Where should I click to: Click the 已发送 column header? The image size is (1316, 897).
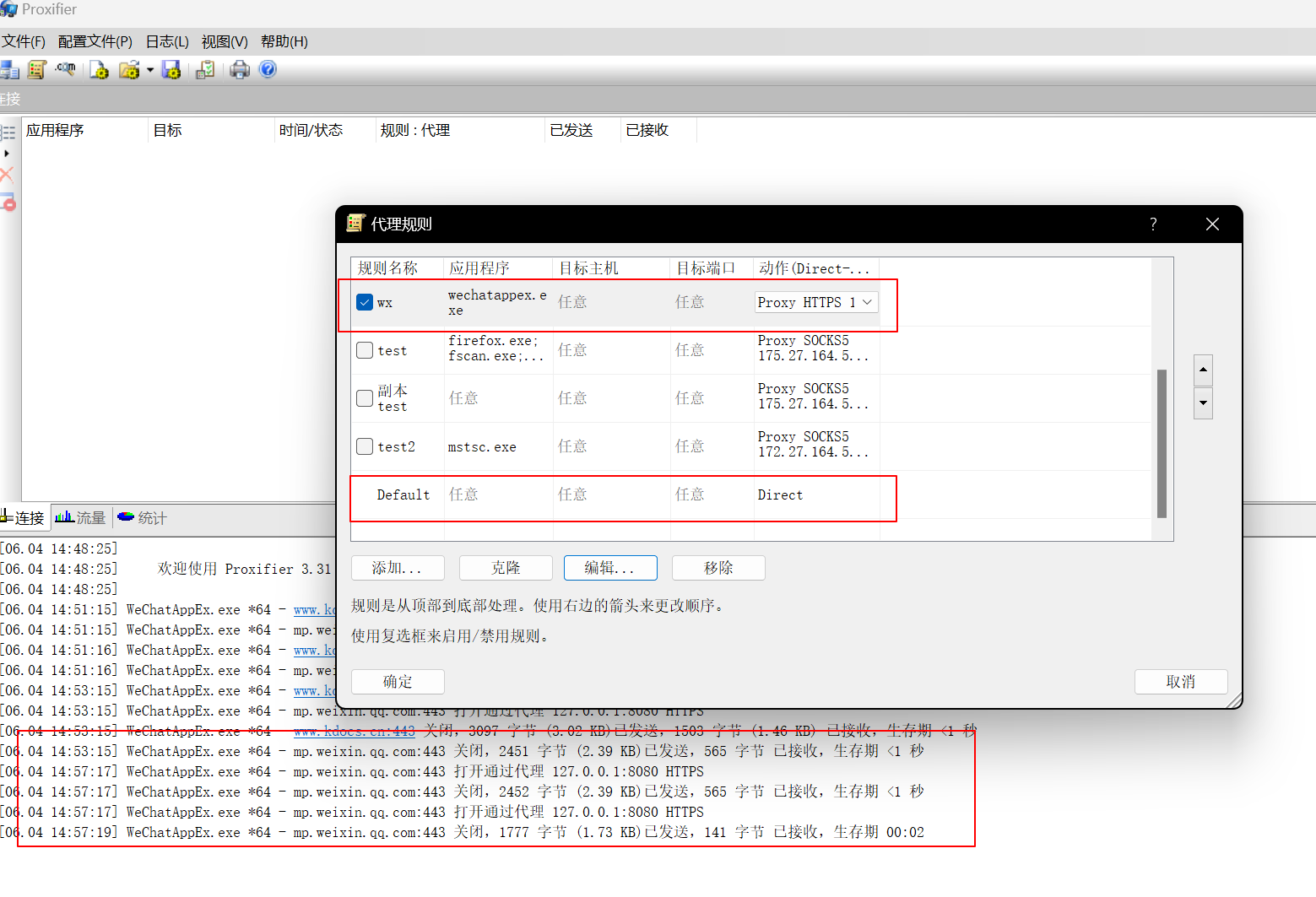pyautogui.click(x=583, y=130)
